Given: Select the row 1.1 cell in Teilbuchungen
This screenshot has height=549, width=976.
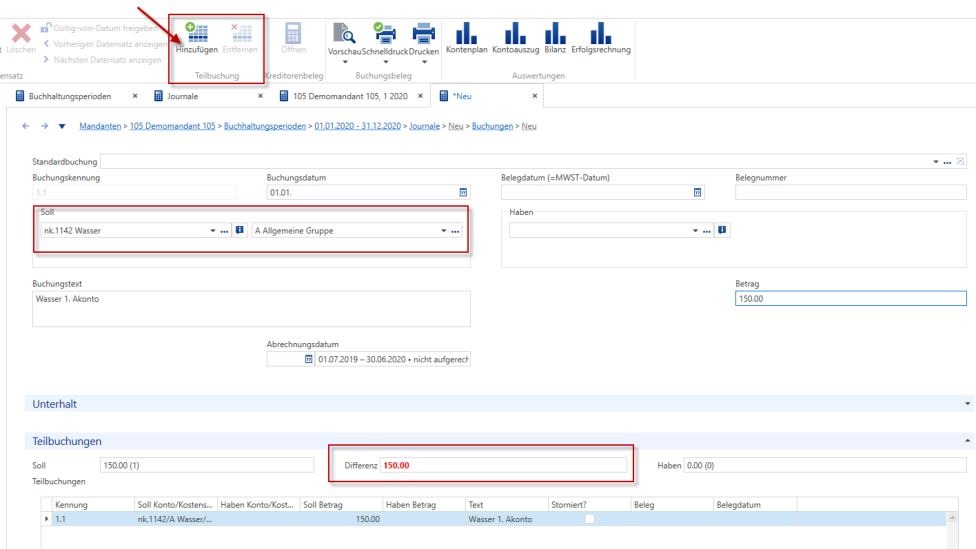Looking at the screenshot, I should [x=93, y=519].
